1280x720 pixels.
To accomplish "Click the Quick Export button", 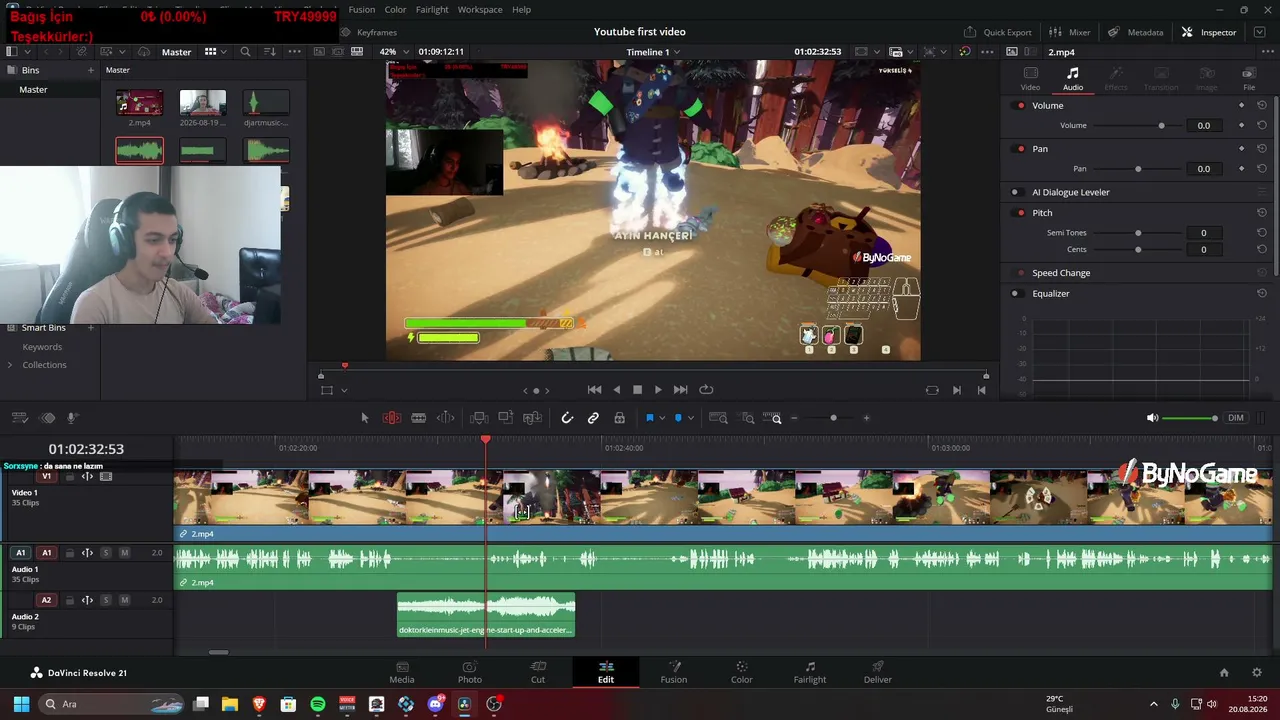I will pos(998,32).
